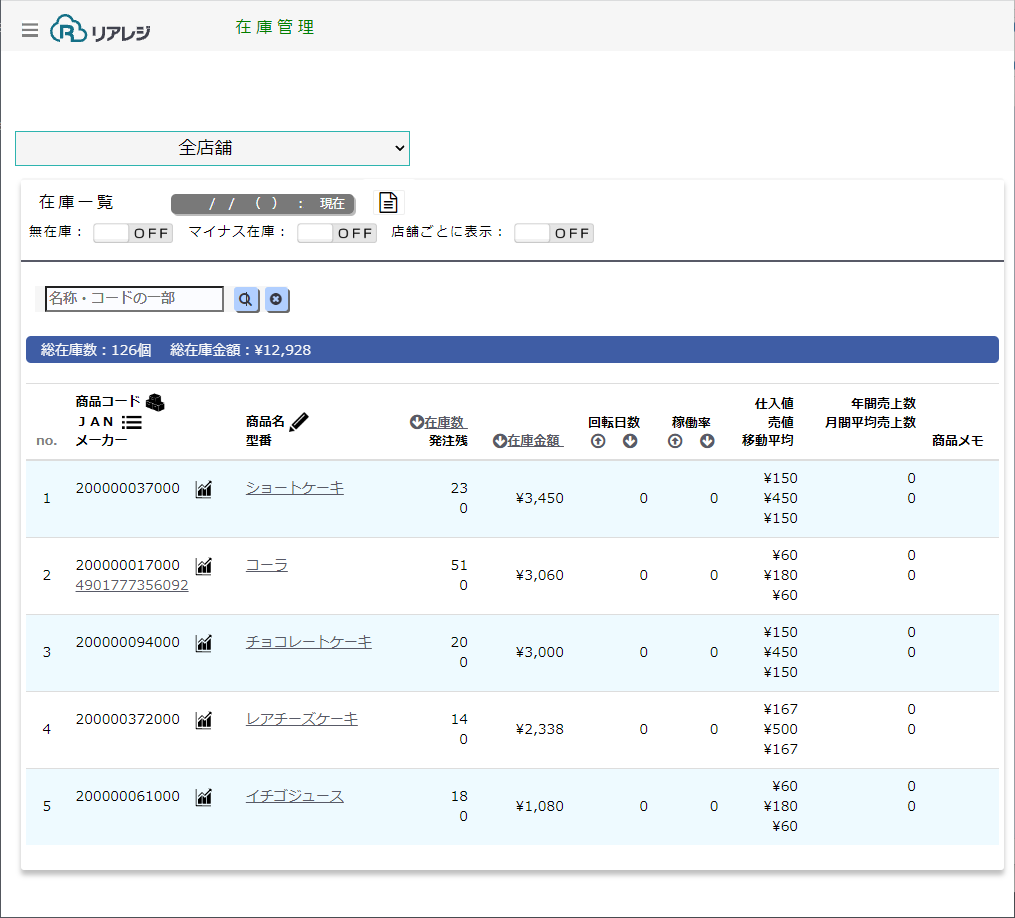
Task: Click the list icon beside JAN
Action: (132, 422)
